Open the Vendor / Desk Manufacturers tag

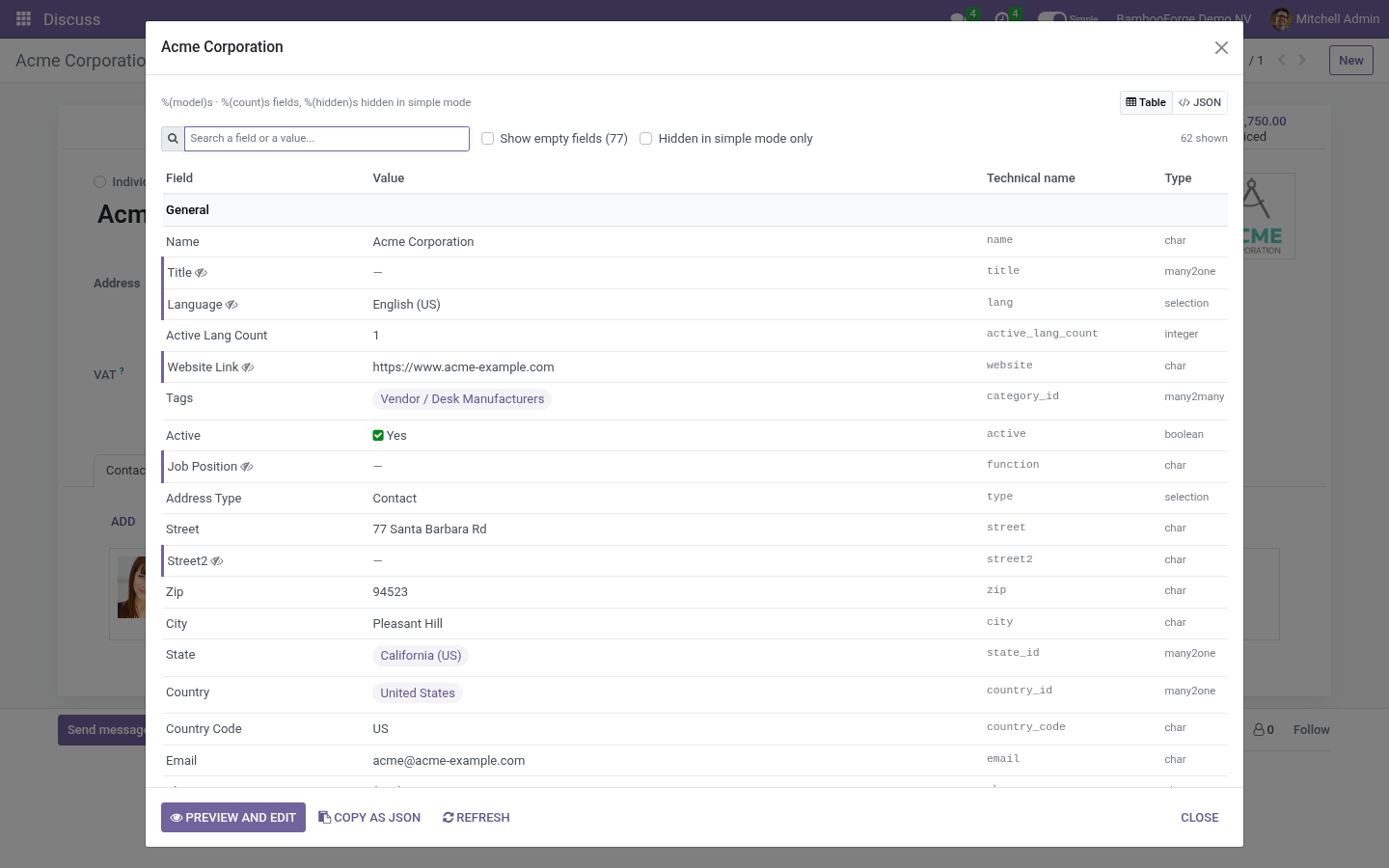[462, 399]
